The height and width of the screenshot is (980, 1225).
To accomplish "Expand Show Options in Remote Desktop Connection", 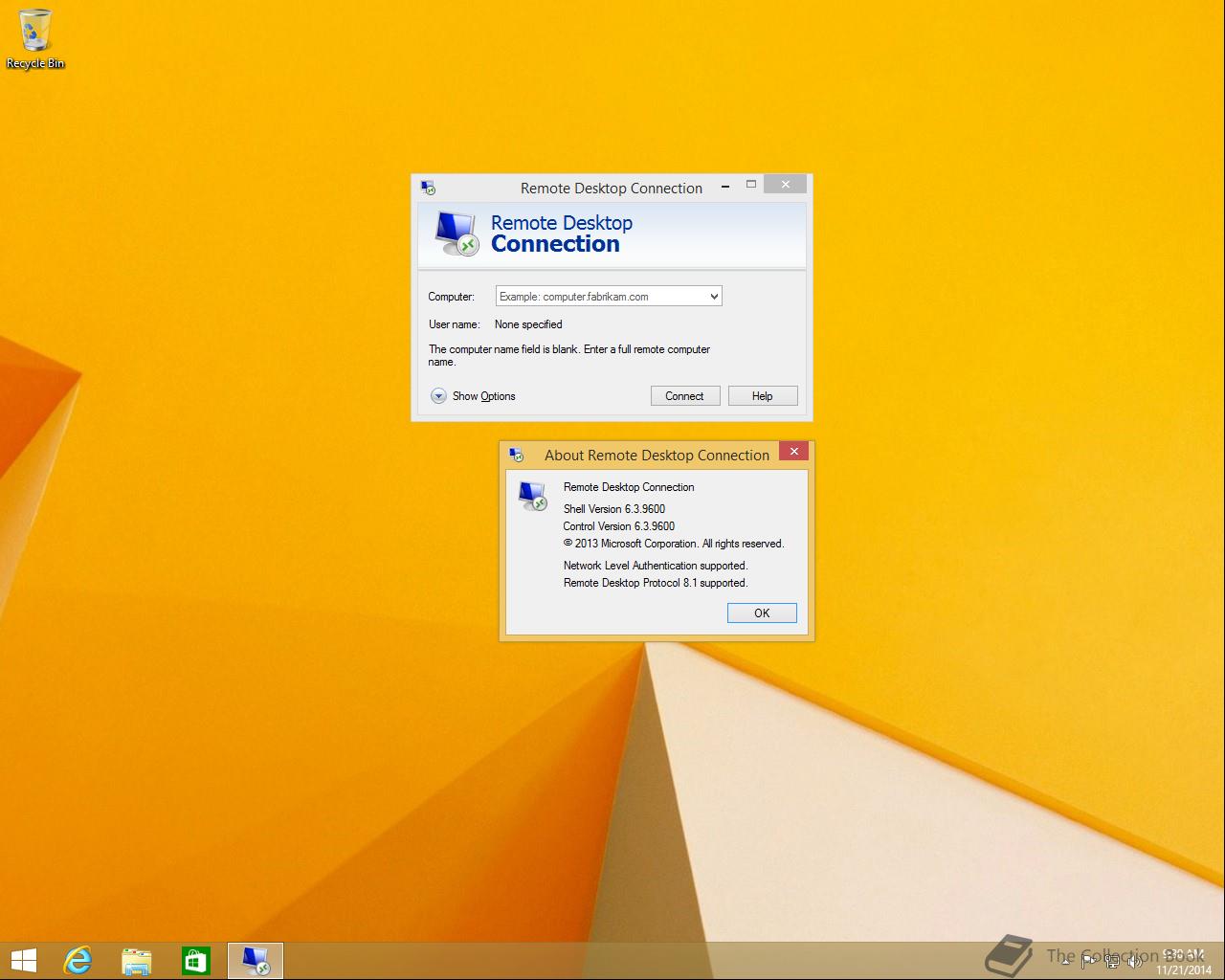I will coord(473,396).
